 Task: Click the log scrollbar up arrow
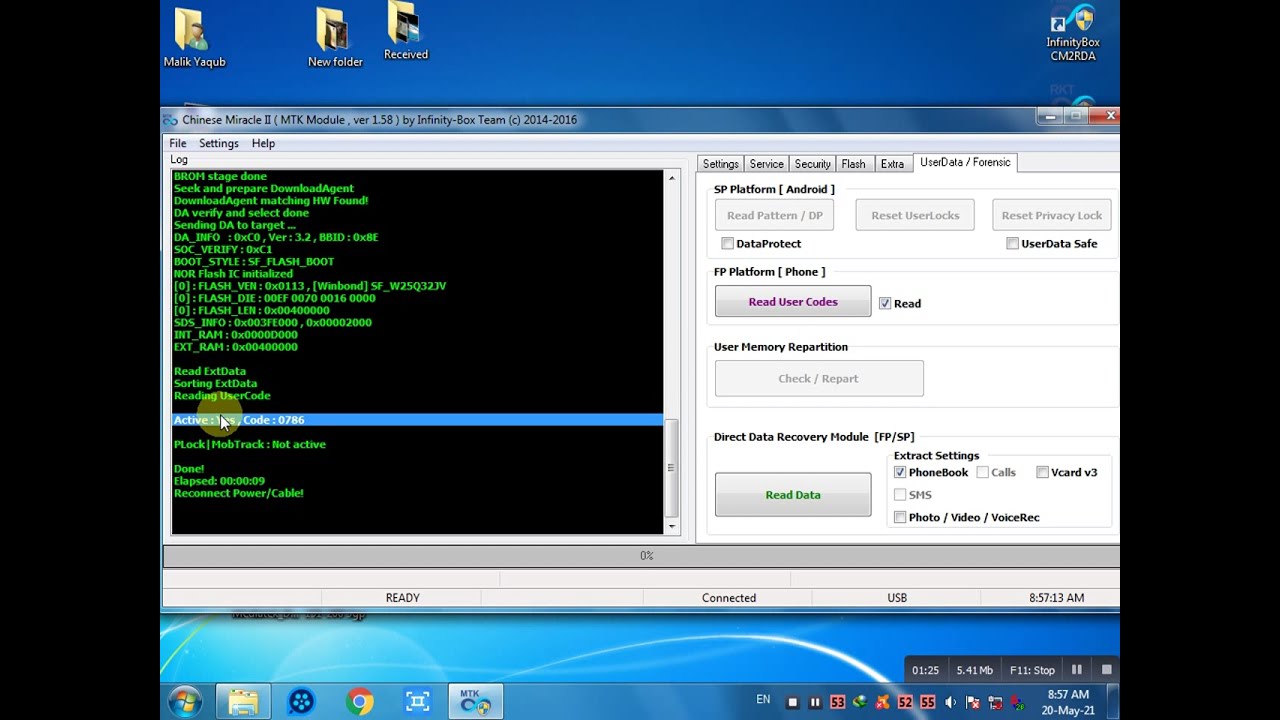click(x=671, y=178)
